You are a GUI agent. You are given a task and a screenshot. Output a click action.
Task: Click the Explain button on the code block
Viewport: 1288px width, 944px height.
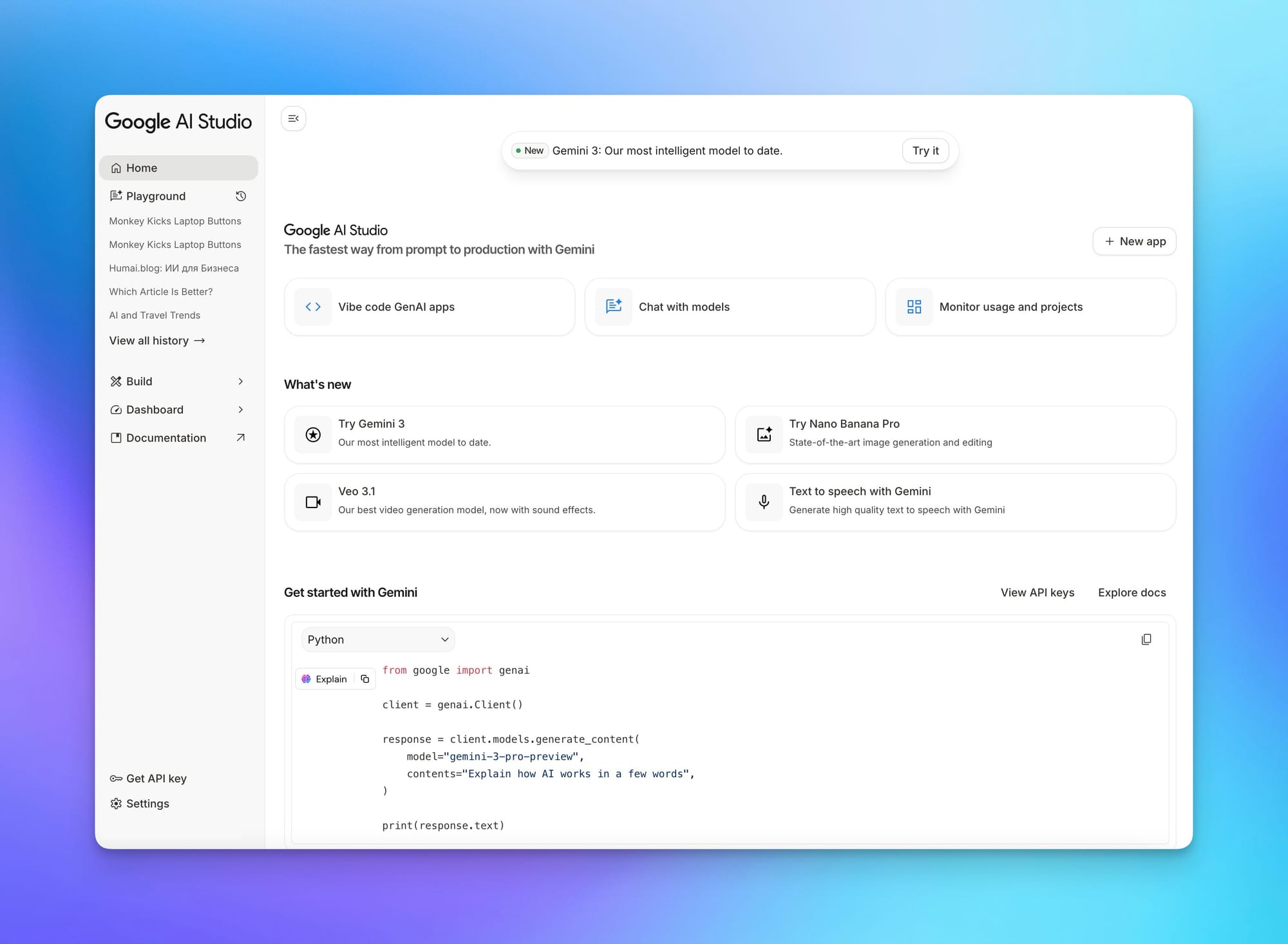point(324,679)
